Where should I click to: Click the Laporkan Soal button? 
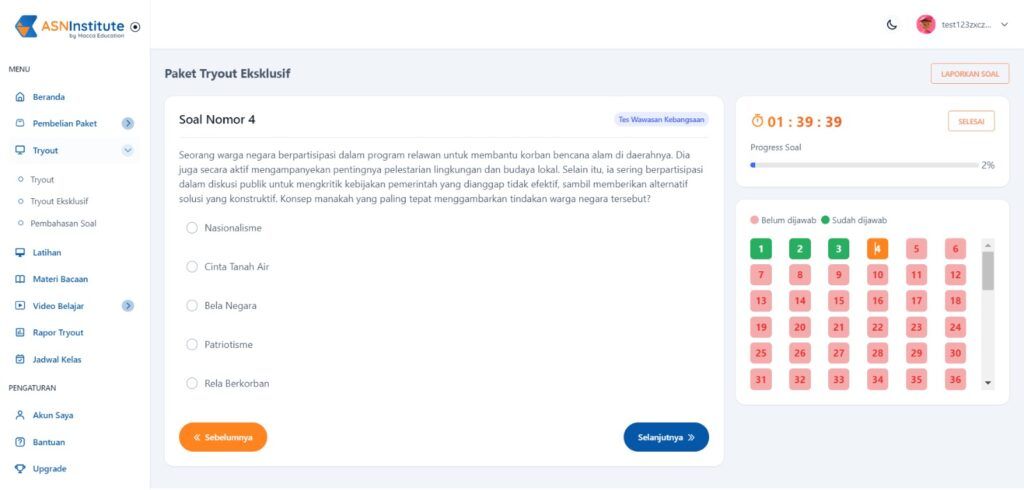pyautogui.click(x=969, y=74)
